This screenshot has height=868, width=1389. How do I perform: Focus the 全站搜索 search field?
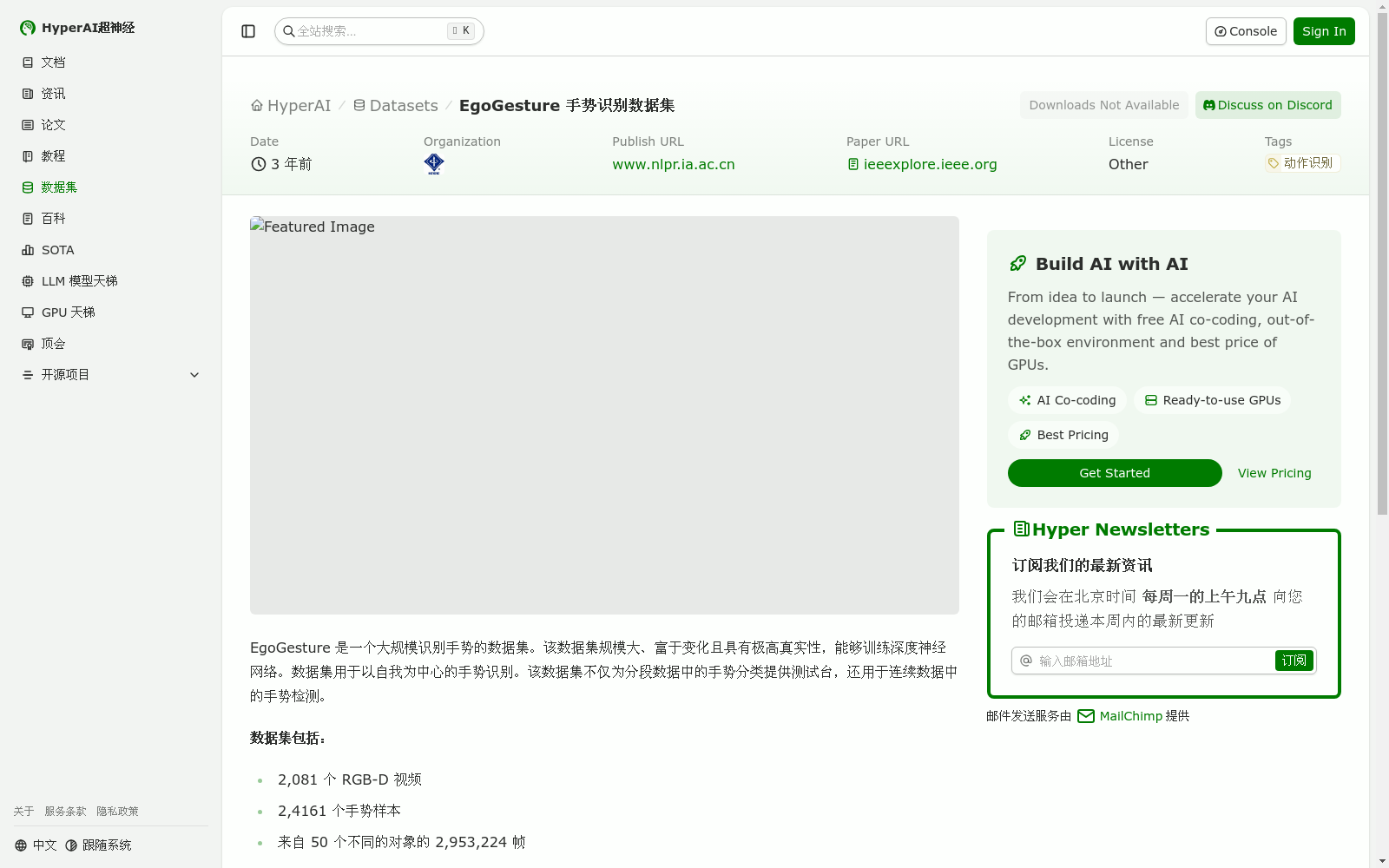[379, 31]
